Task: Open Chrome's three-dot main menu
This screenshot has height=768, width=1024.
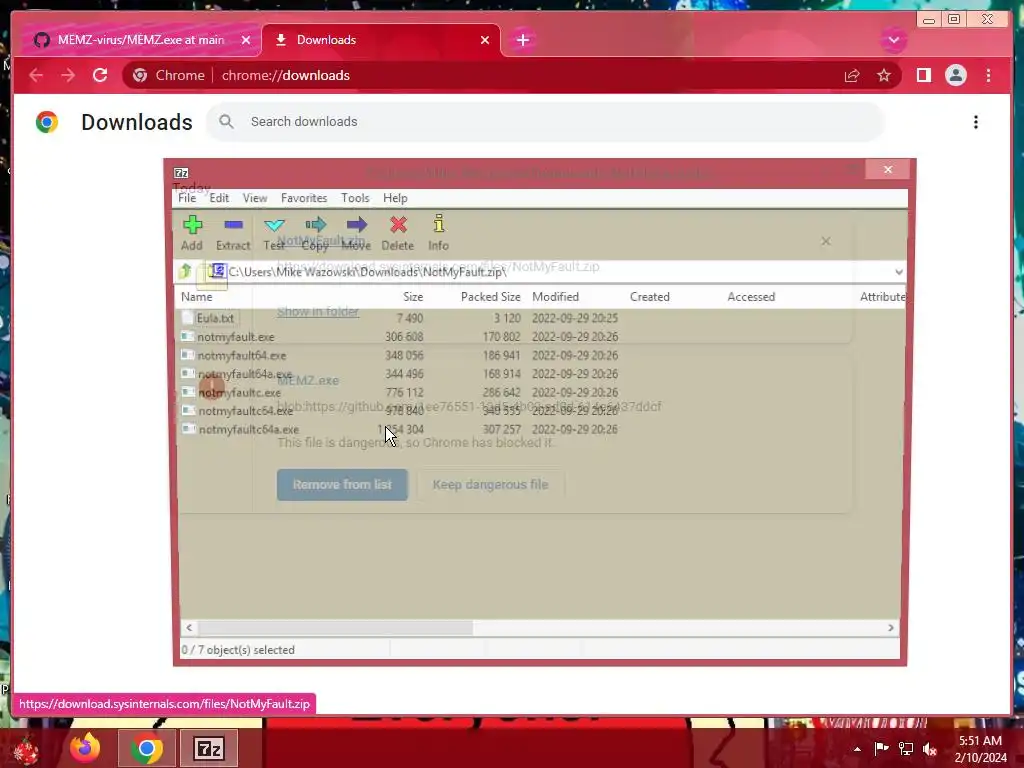Action: point(988,76)
